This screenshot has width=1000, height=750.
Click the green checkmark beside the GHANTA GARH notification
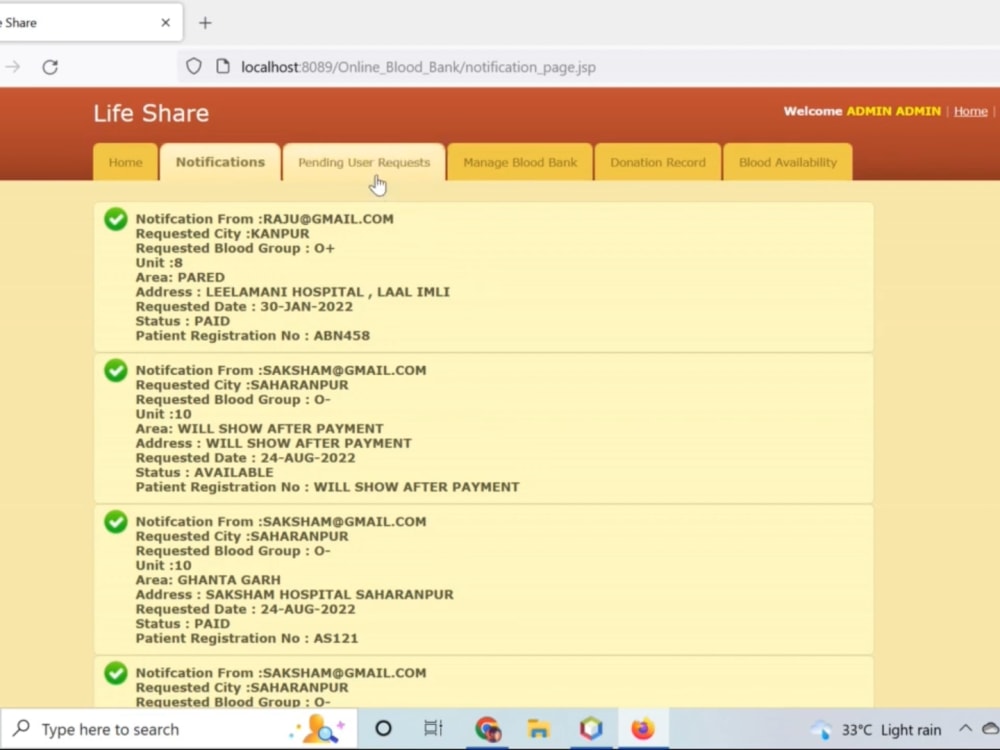115,521
